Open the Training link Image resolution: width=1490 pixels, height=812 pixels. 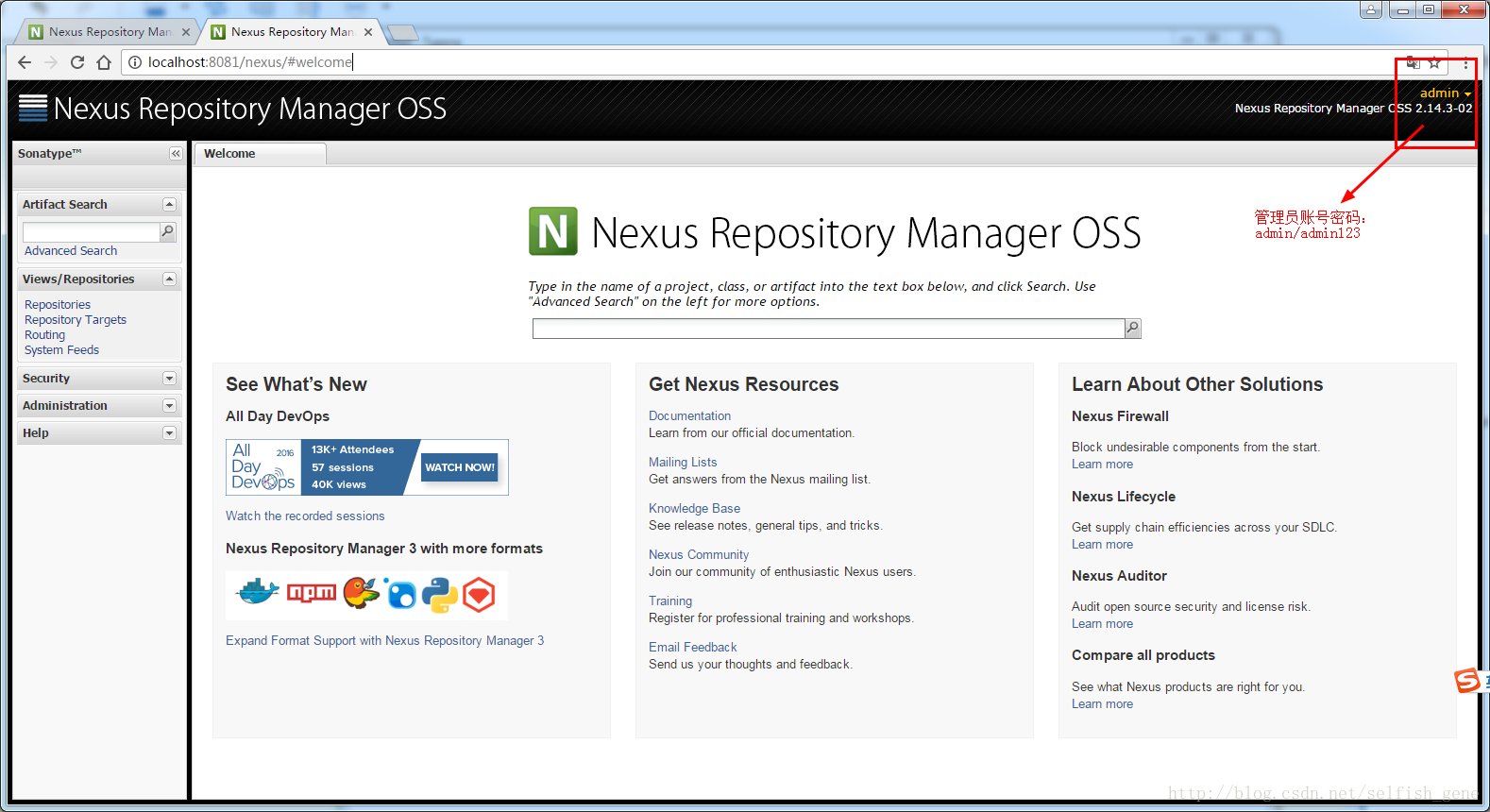(x=670, y=601)
